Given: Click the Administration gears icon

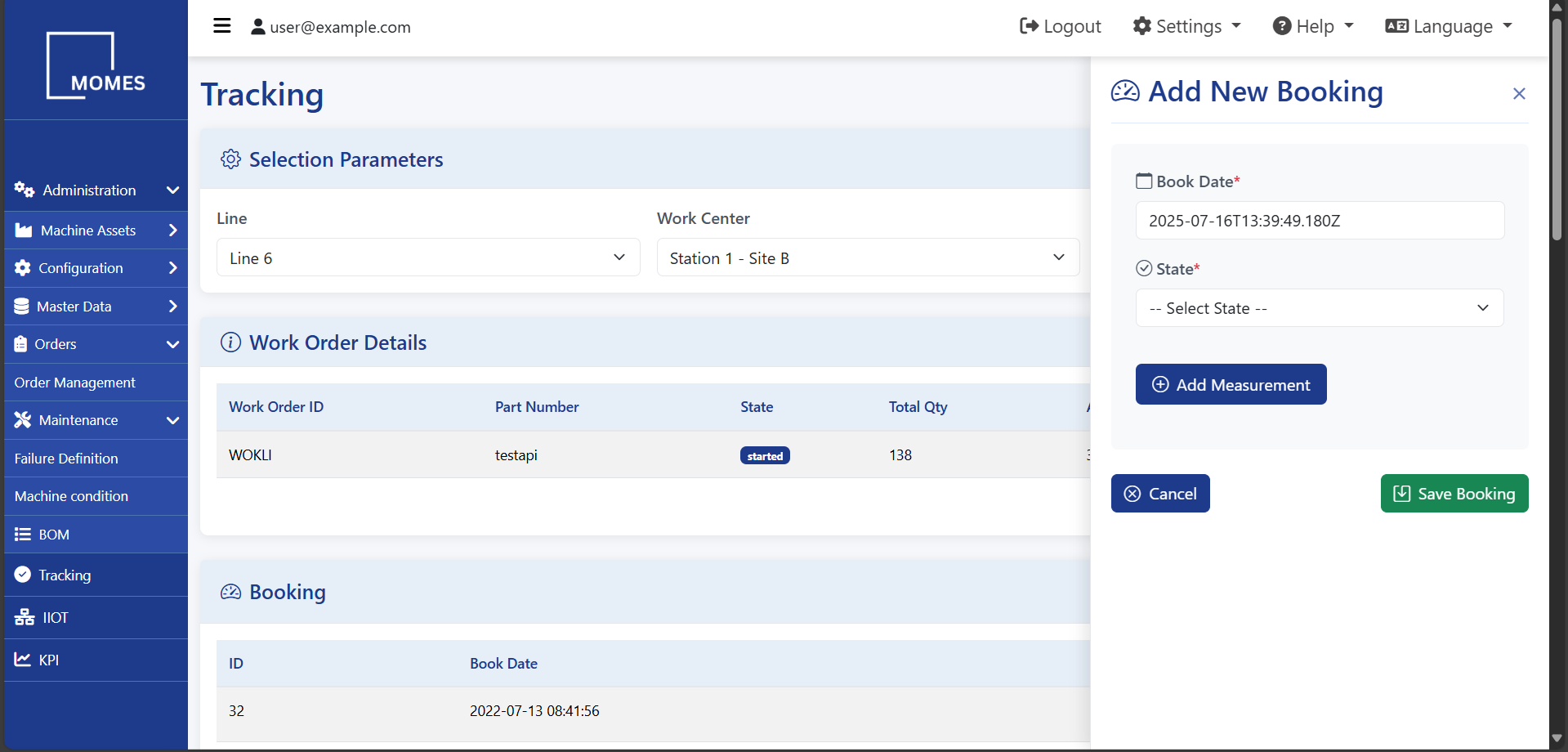Looking at the screenshot, I should [x=25, y=190].
